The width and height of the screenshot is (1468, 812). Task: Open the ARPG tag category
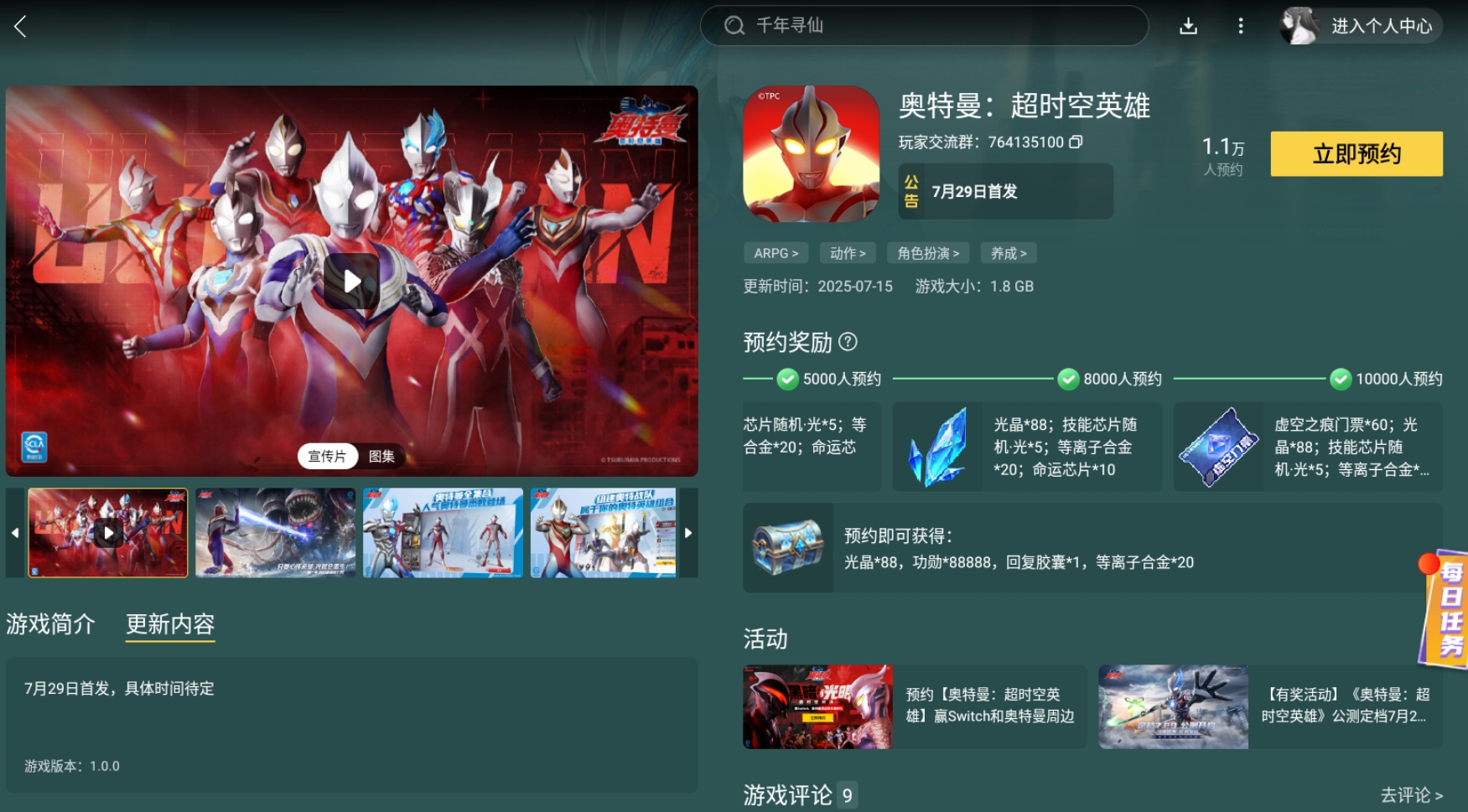[x=775, y=253]
